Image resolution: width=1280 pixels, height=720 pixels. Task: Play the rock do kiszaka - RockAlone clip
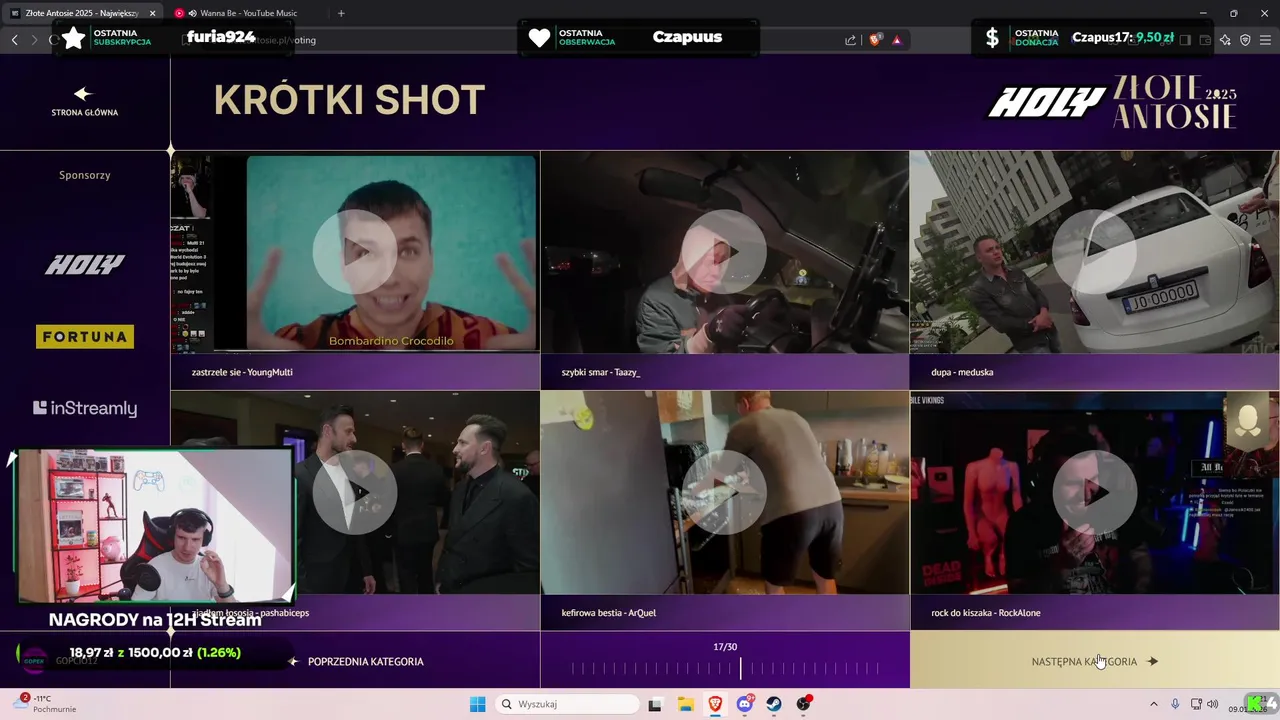pyautogui.click(x=1094, y=492)
